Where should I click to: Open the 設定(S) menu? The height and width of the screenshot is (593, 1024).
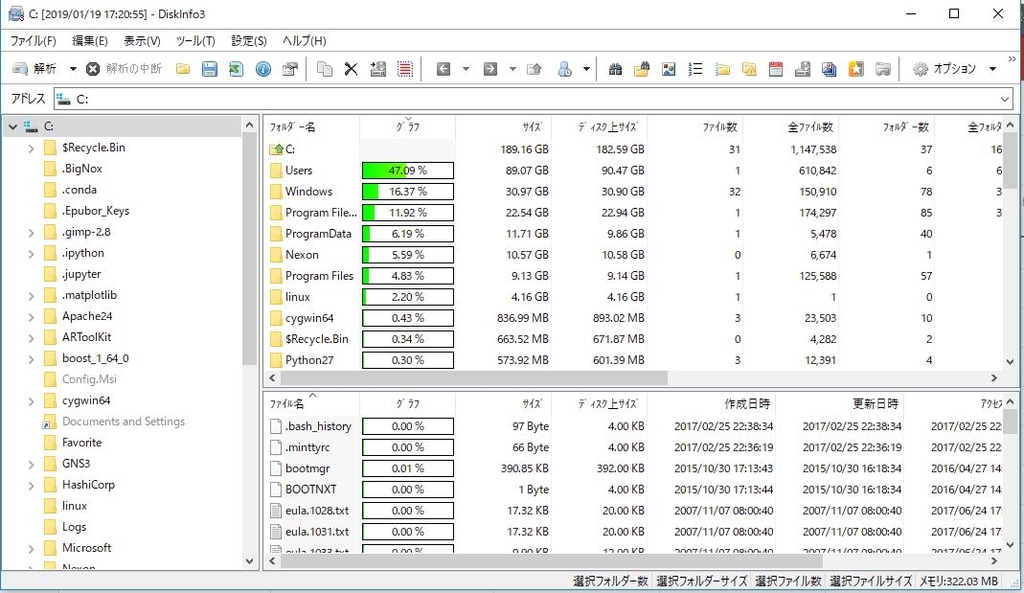[249, 40]
